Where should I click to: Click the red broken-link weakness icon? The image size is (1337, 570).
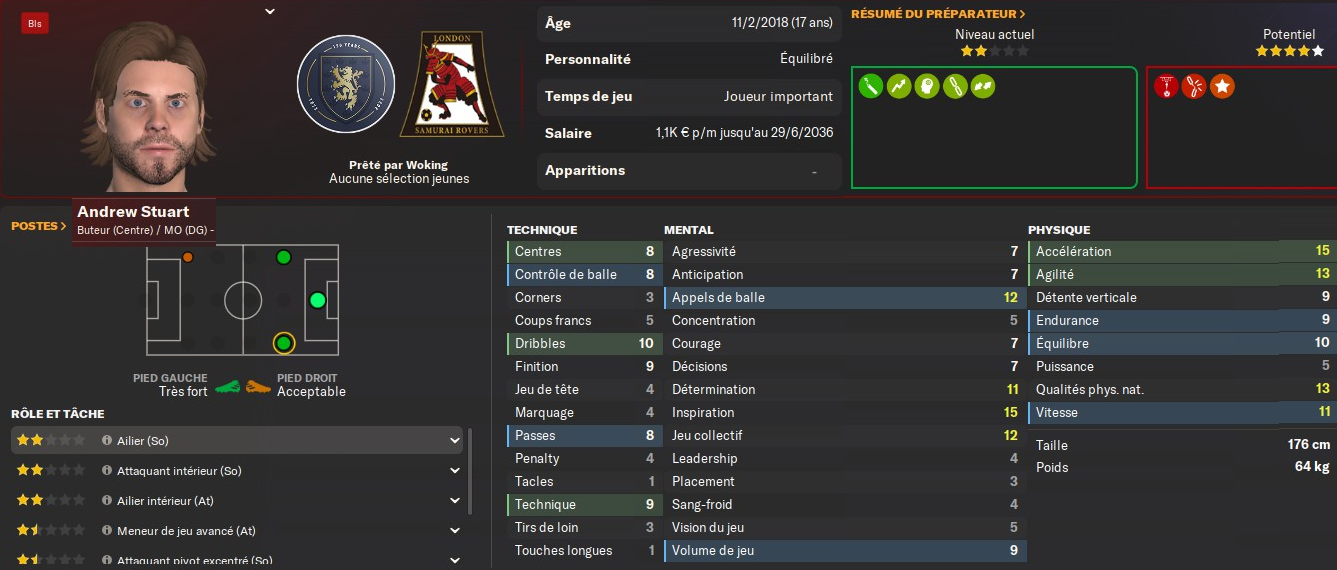pyautogui.click(x=1193, y=87)
